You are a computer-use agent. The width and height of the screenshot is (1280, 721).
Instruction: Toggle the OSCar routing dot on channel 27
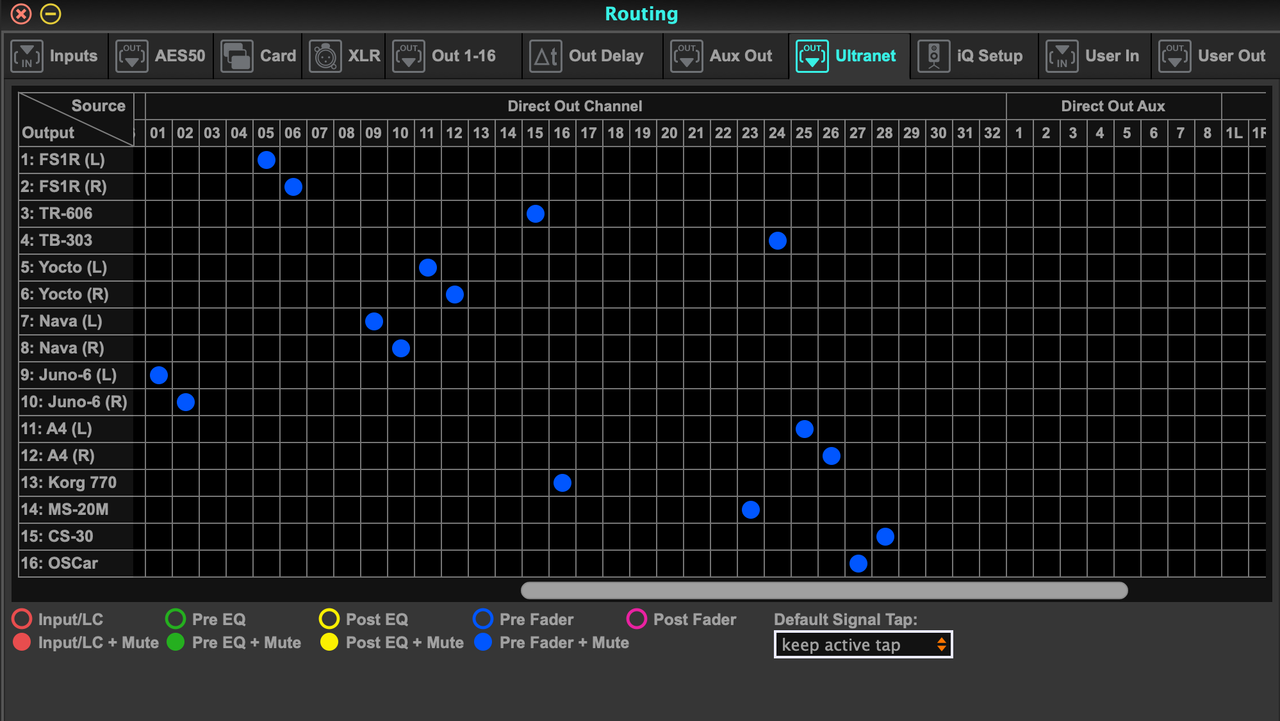pyautogui.click(x=857, y=563)
